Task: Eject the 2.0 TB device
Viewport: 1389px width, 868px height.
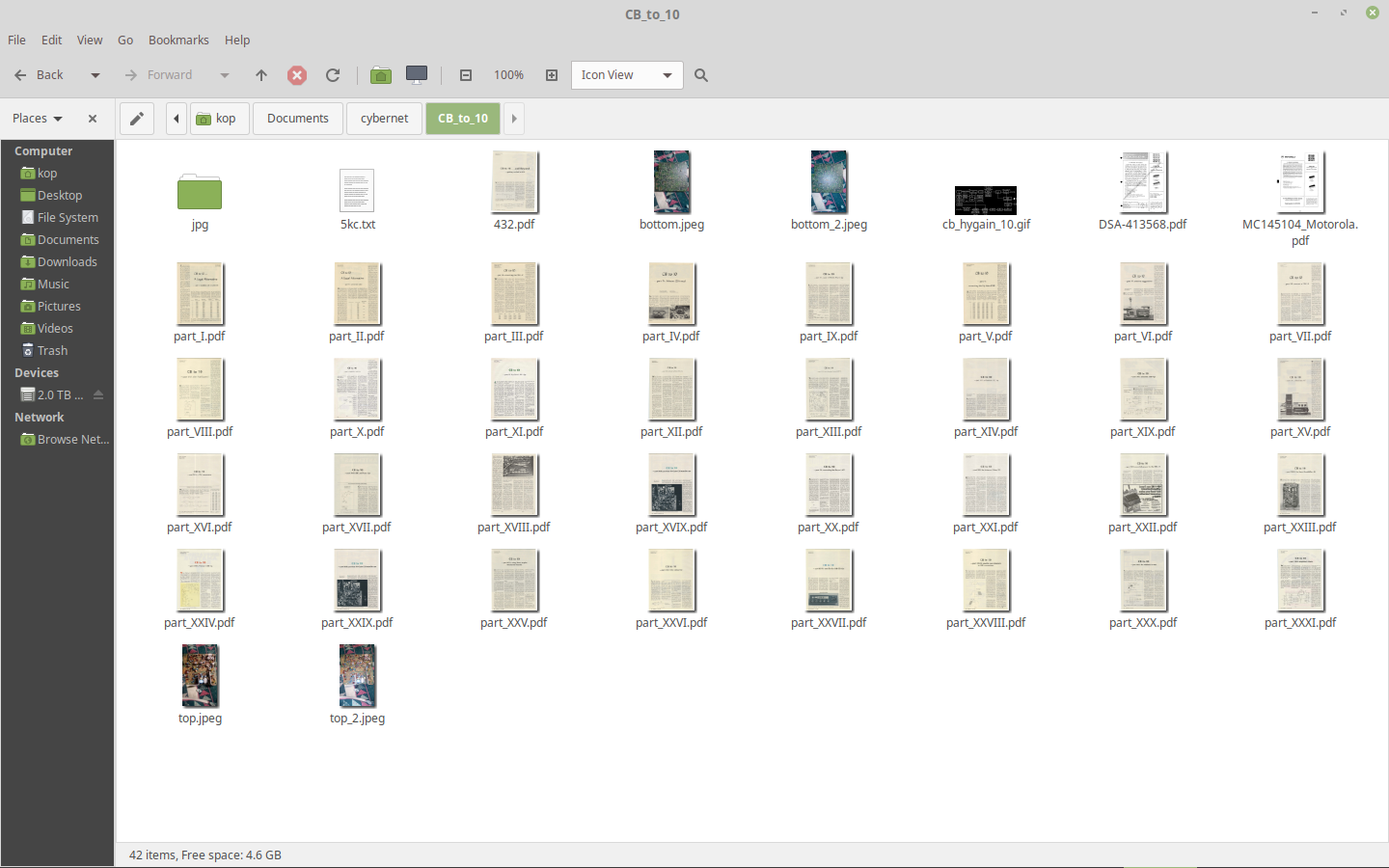Action: tap(97, 394)
